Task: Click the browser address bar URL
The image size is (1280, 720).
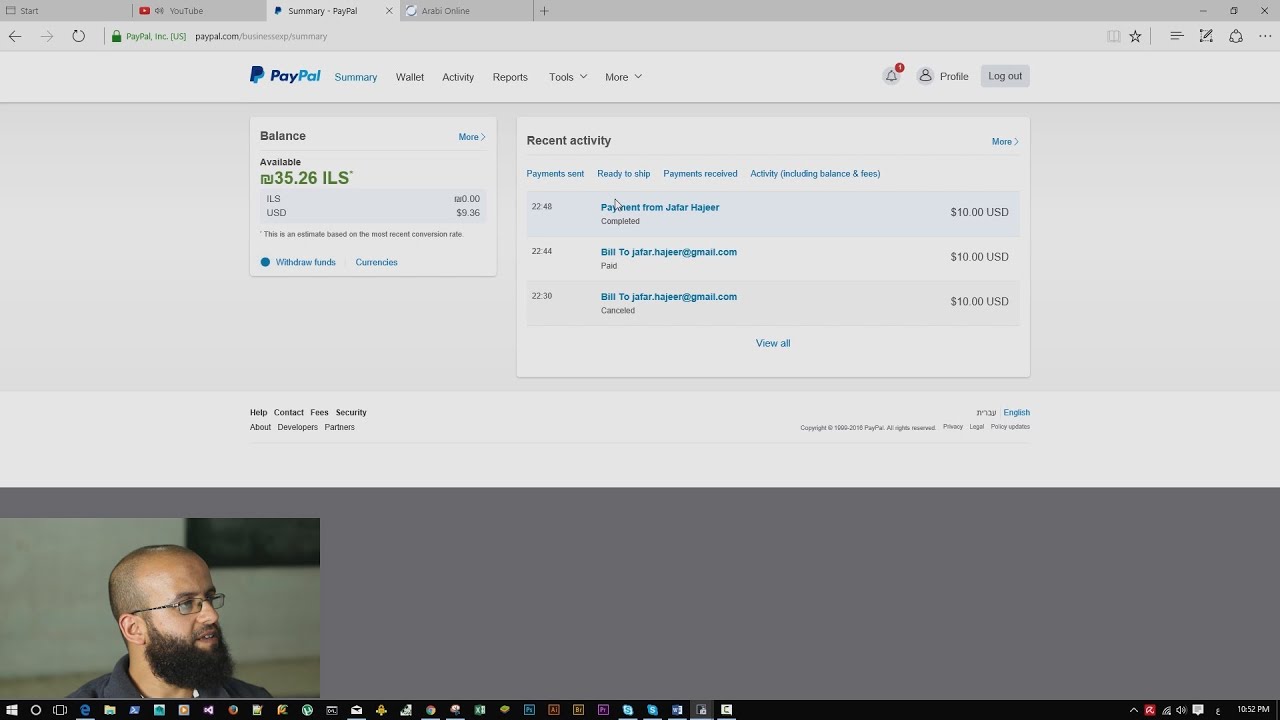Action: pos(261,36)
